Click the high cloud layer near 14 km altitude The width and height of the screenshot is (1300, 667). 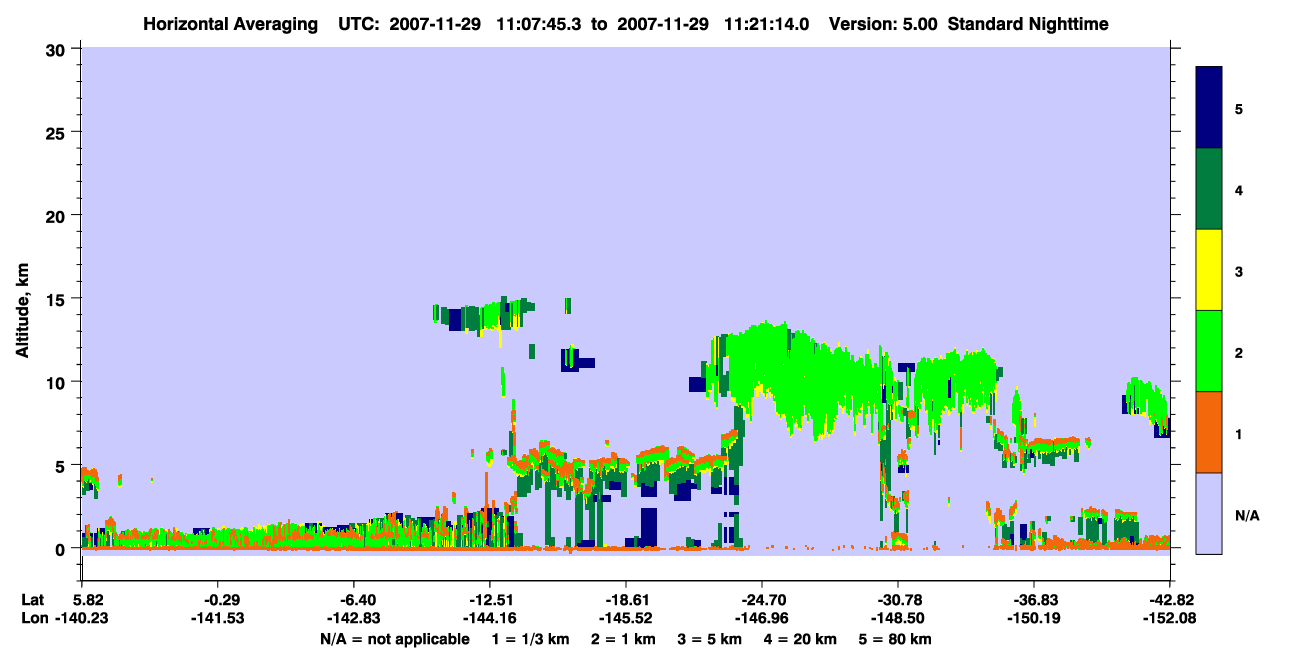[x=485, y=315]
